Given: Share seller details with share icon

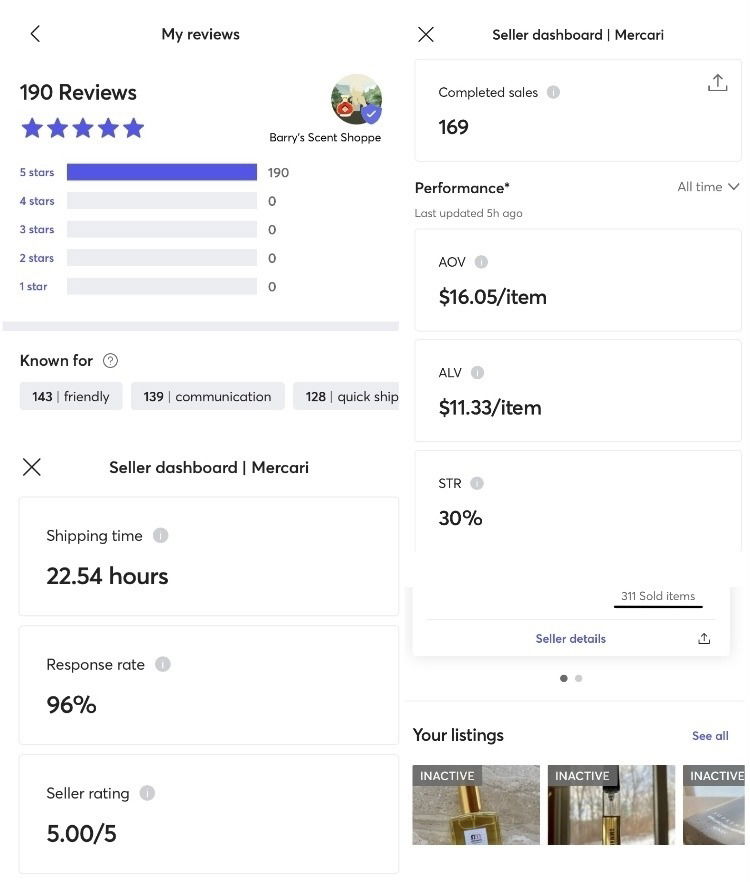Looking at the screenshot, I should [x=704, y=639].
